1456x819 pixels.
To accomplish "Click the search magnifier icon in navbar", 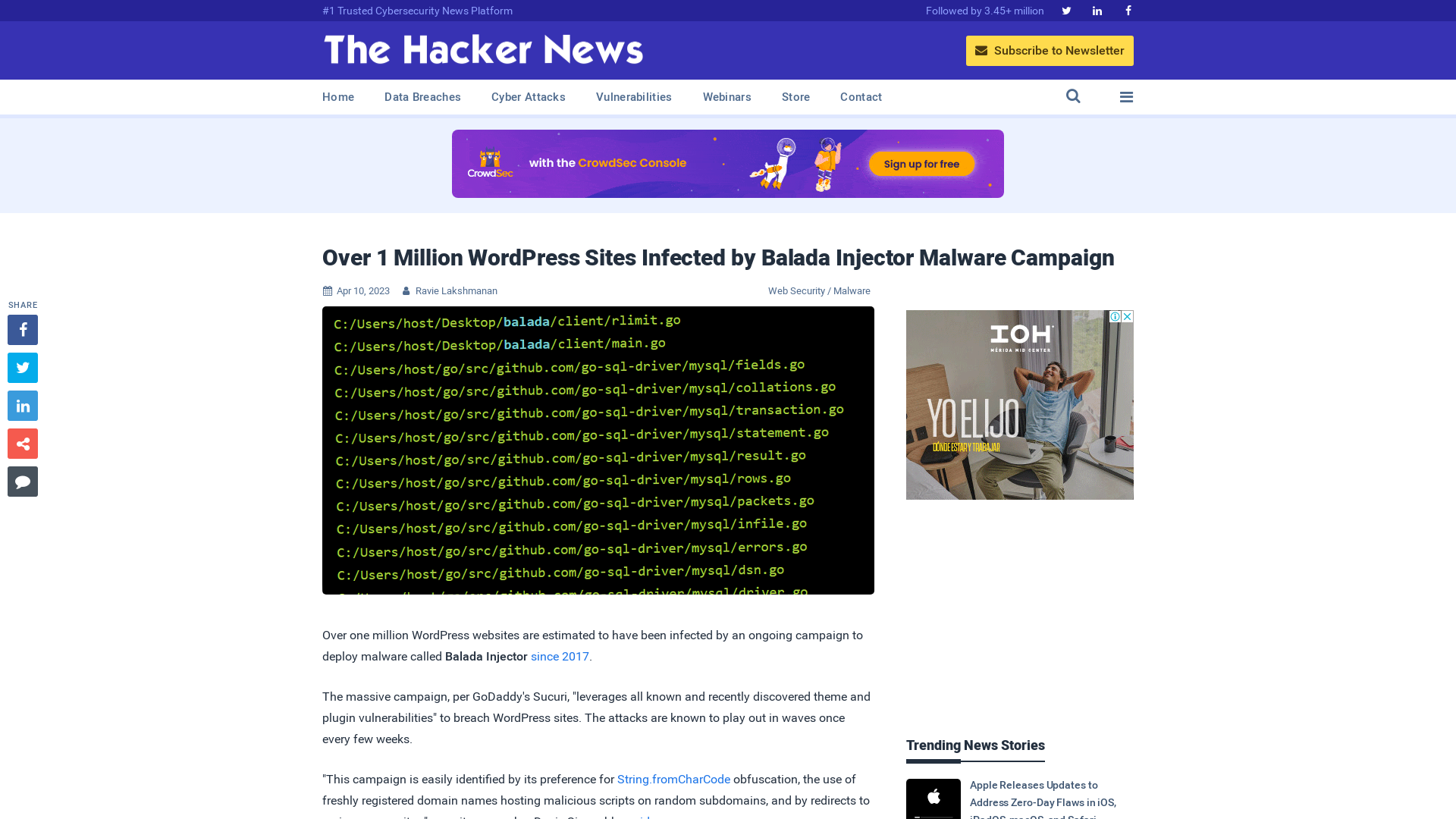I will (x=1073, y=97).
